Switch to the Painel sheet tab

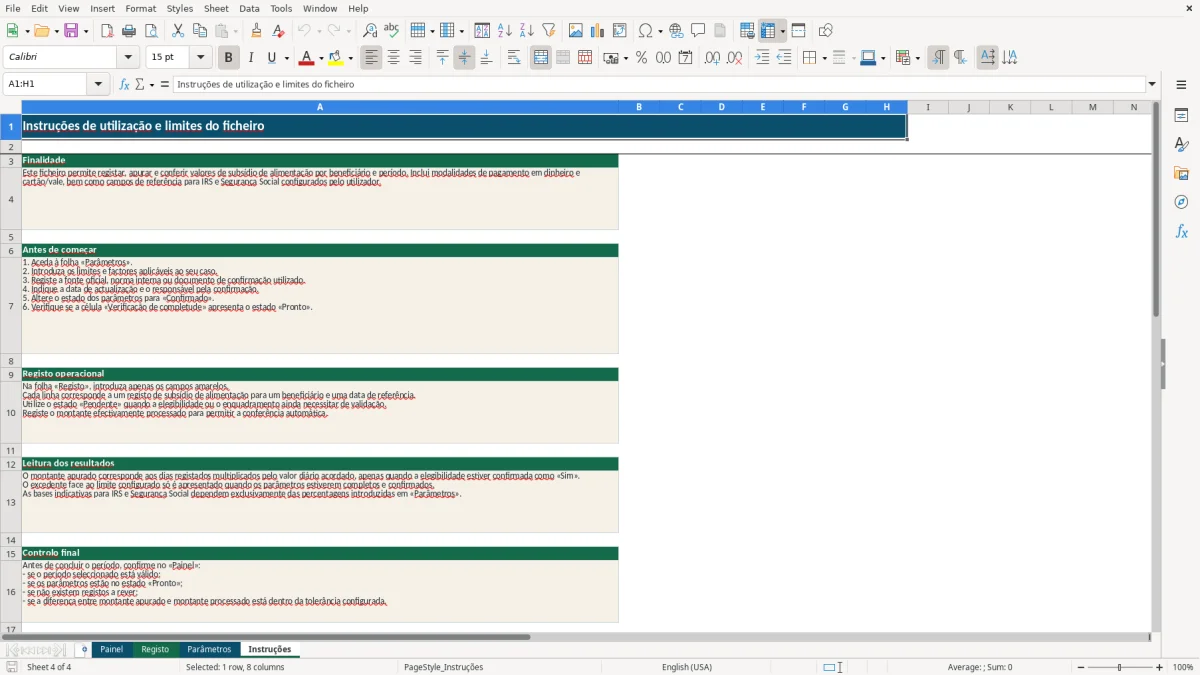pyautogui.click(x=111, y=649)
